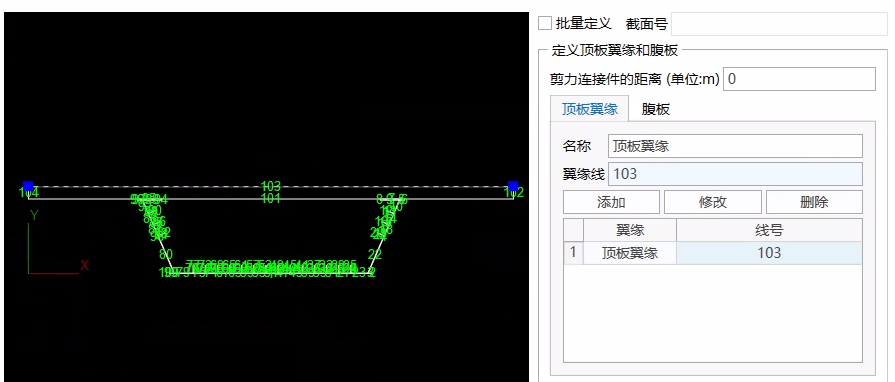Image resolution: width=895 pixels, height=382 pixels.
Task: Select line 80 on the left web
Action: click(166, 254)
